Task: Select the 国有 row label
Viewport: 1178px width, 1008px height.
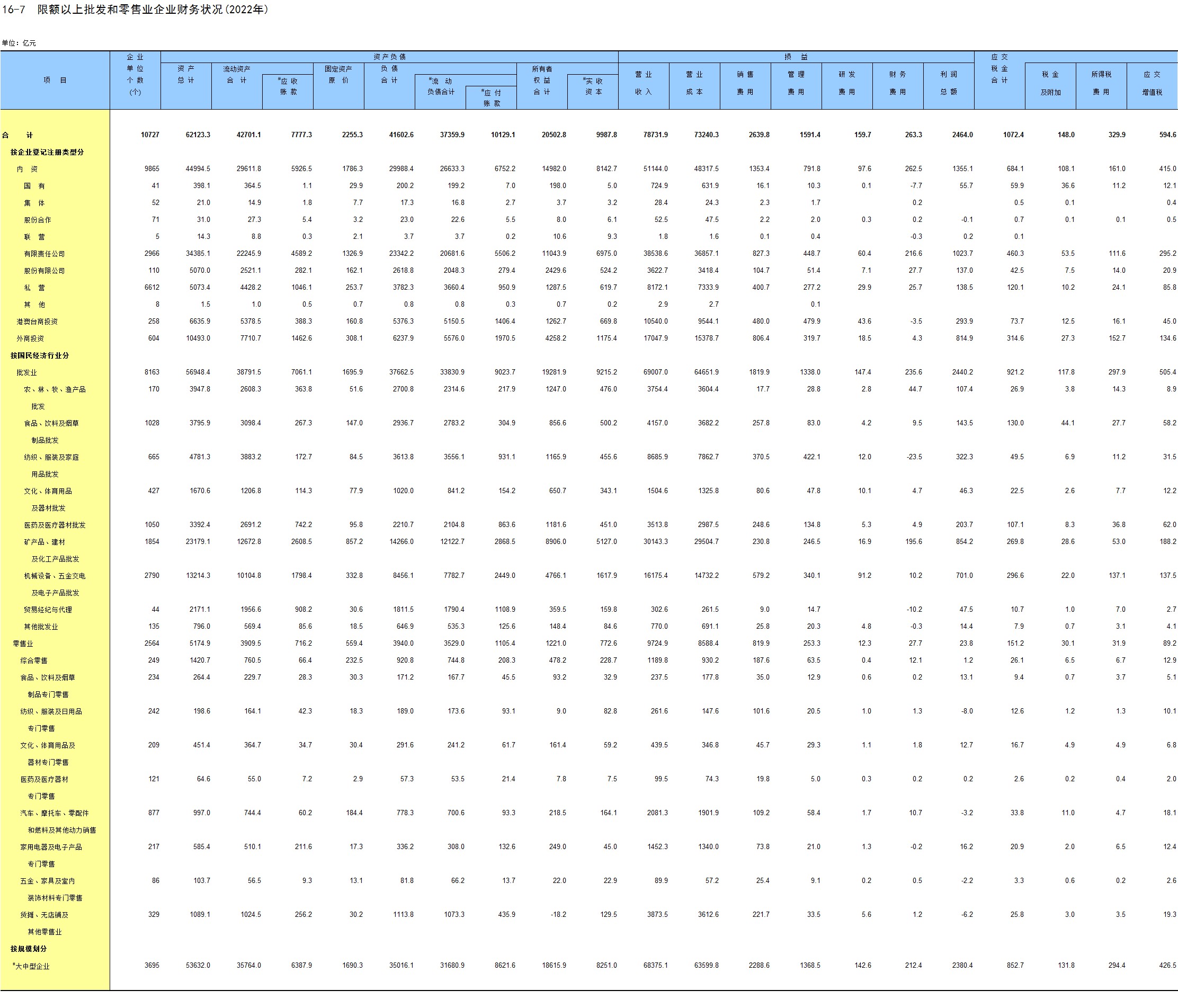Action: (34, 186)
